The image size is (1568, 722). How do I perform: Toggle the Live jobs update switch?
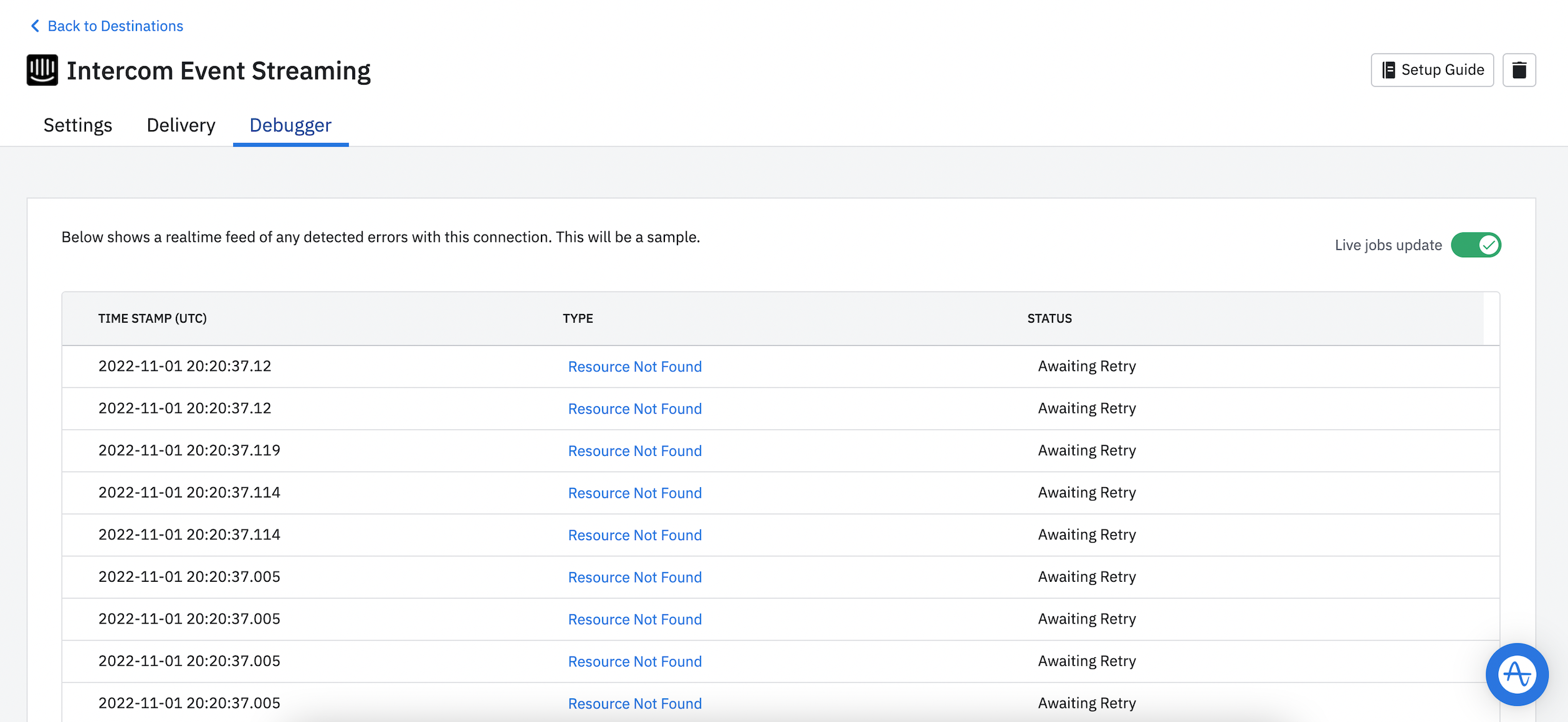(x=1475, y=245)
